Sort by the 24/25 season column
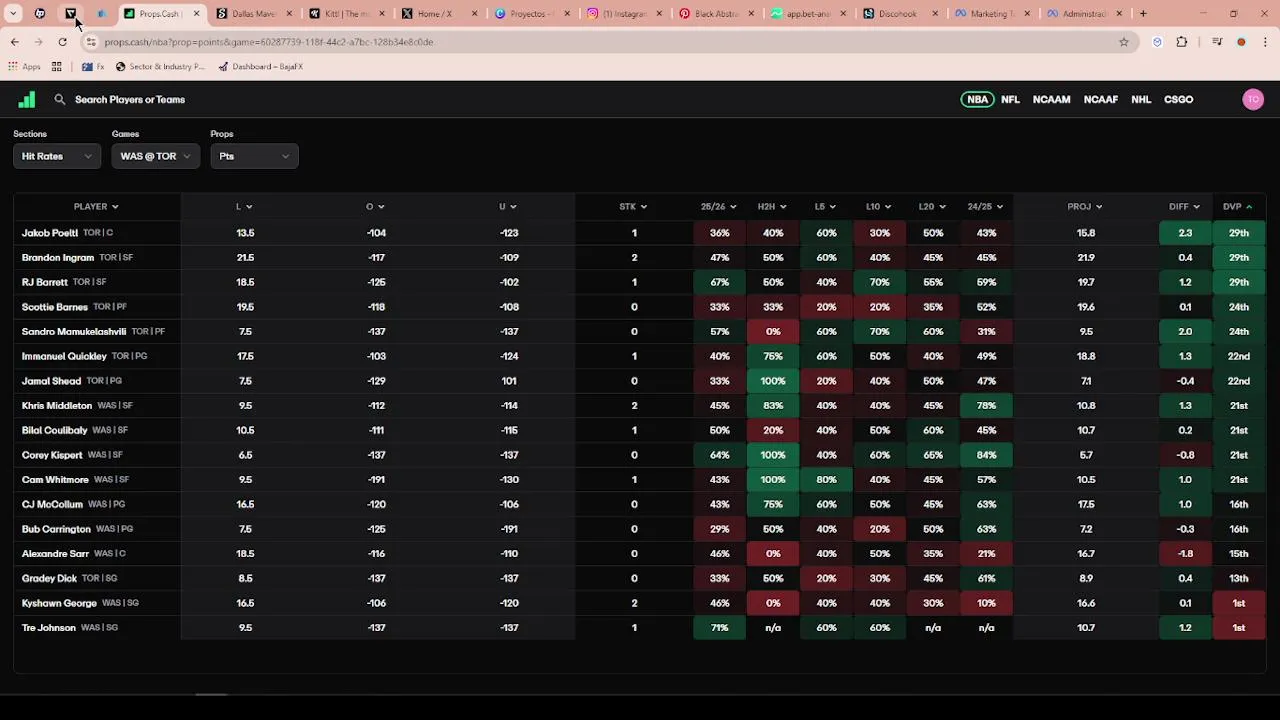This screenshot has height=720, width=1280. tap(985, 207)
